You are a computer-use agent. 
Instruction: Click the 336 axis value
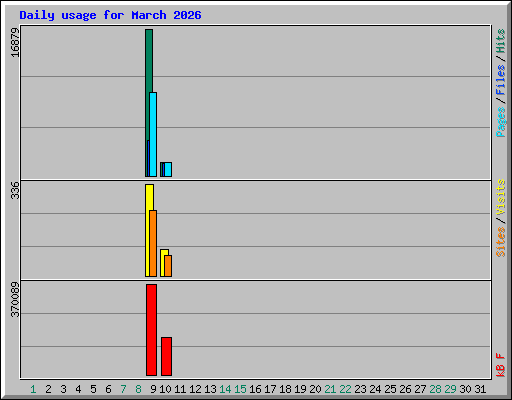15,190
